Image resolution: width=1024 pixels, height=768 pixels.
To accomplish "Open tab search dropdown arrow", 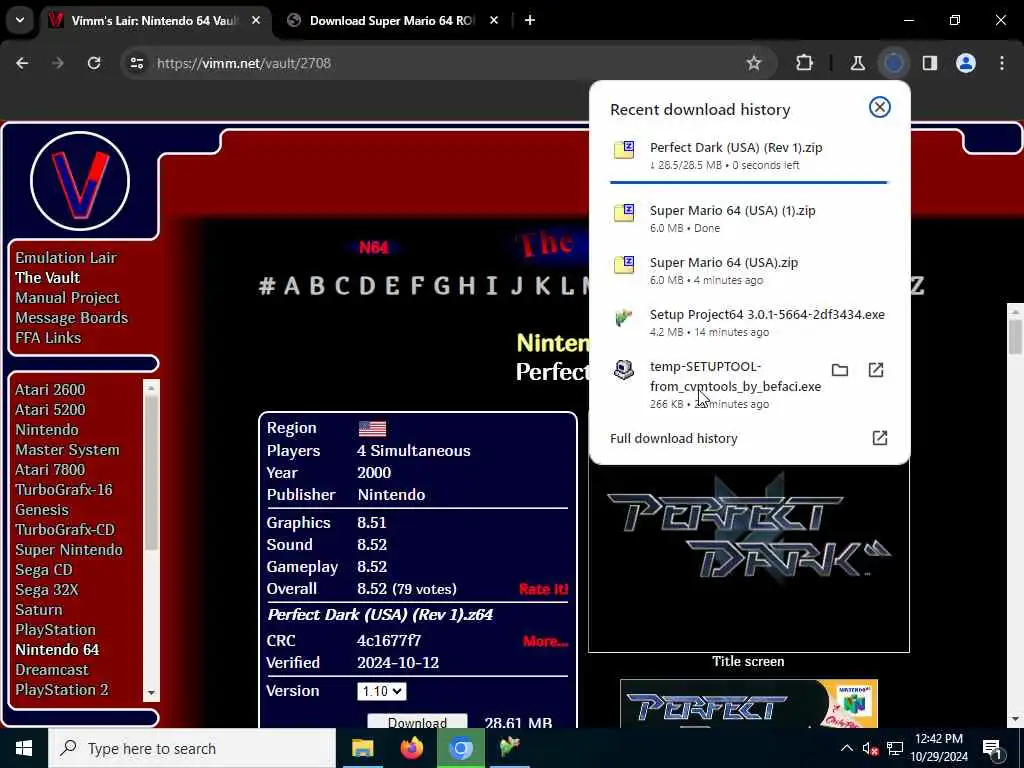I will point(20,20).
